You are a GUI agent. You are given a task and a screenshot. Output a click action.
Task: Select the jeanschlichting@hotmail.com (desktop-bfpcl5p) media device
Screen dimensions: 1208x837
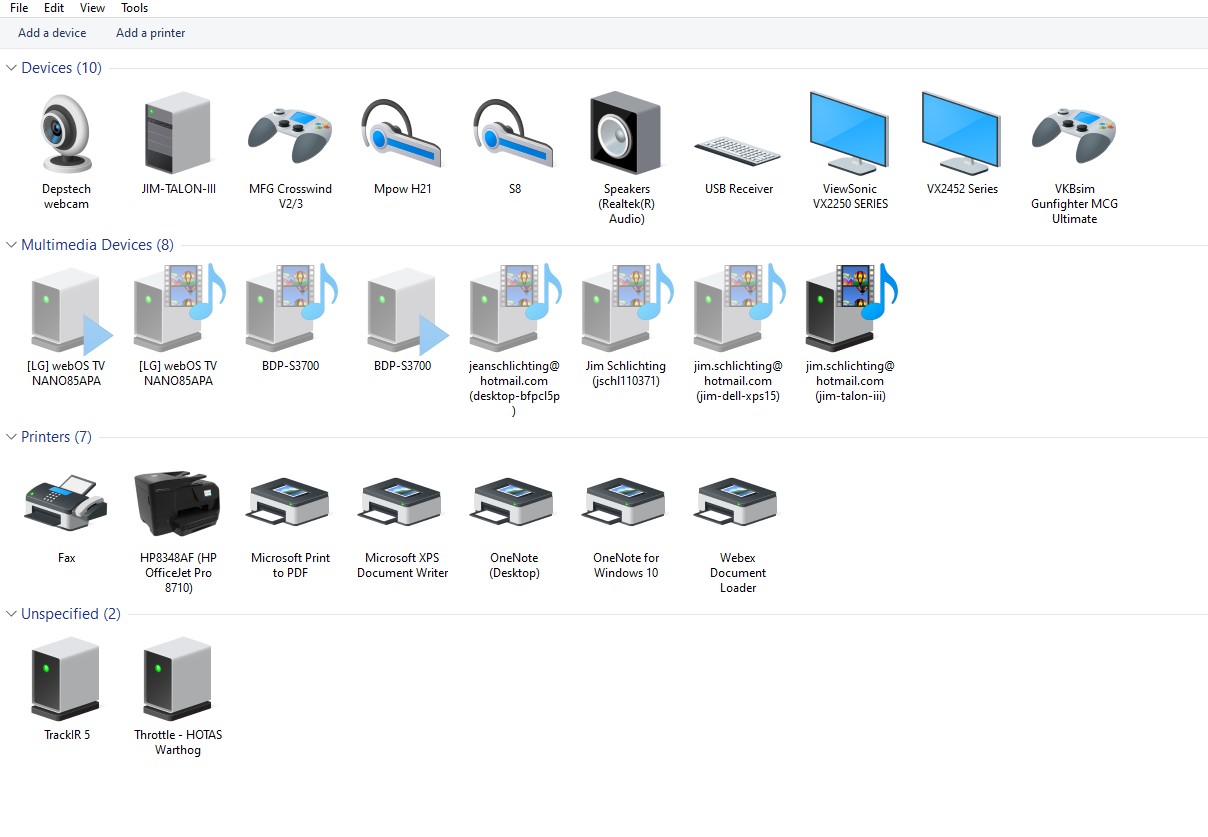514,310
